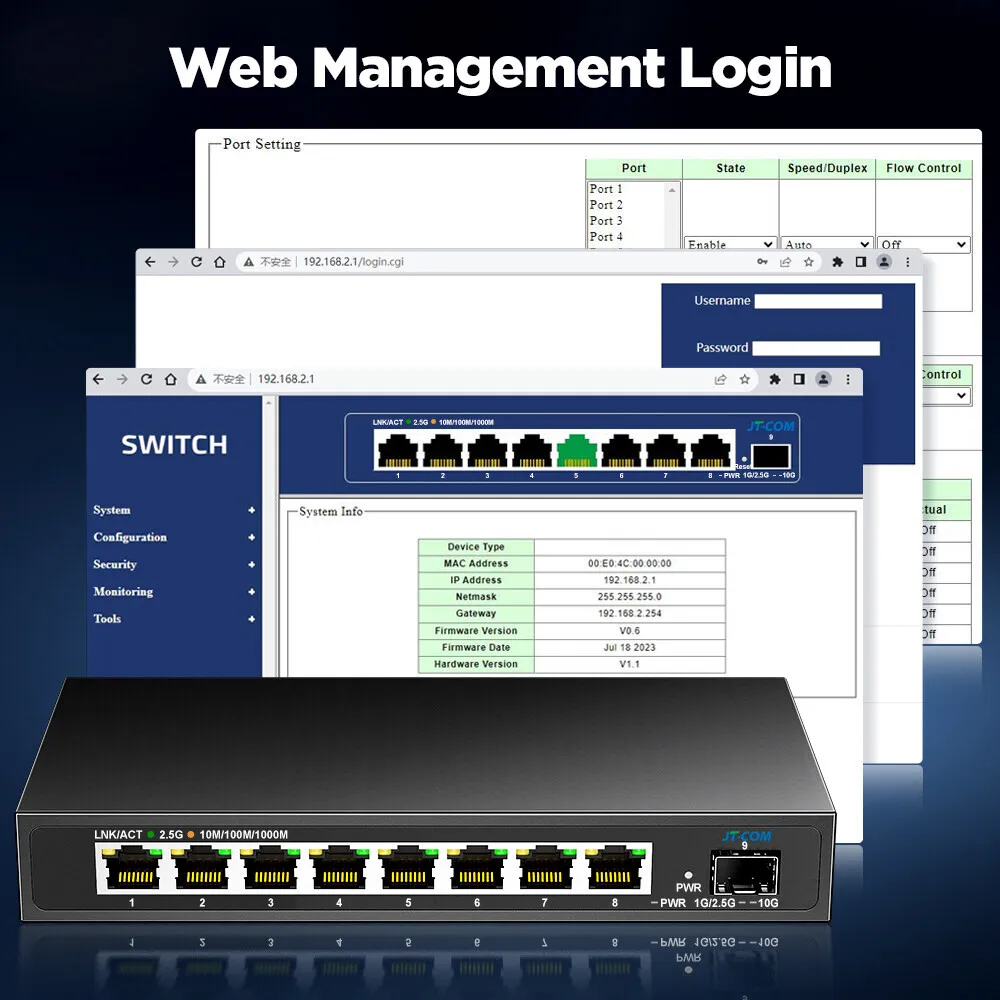
Task: Select Port 2 in the port list
Action: click(626, 205)
